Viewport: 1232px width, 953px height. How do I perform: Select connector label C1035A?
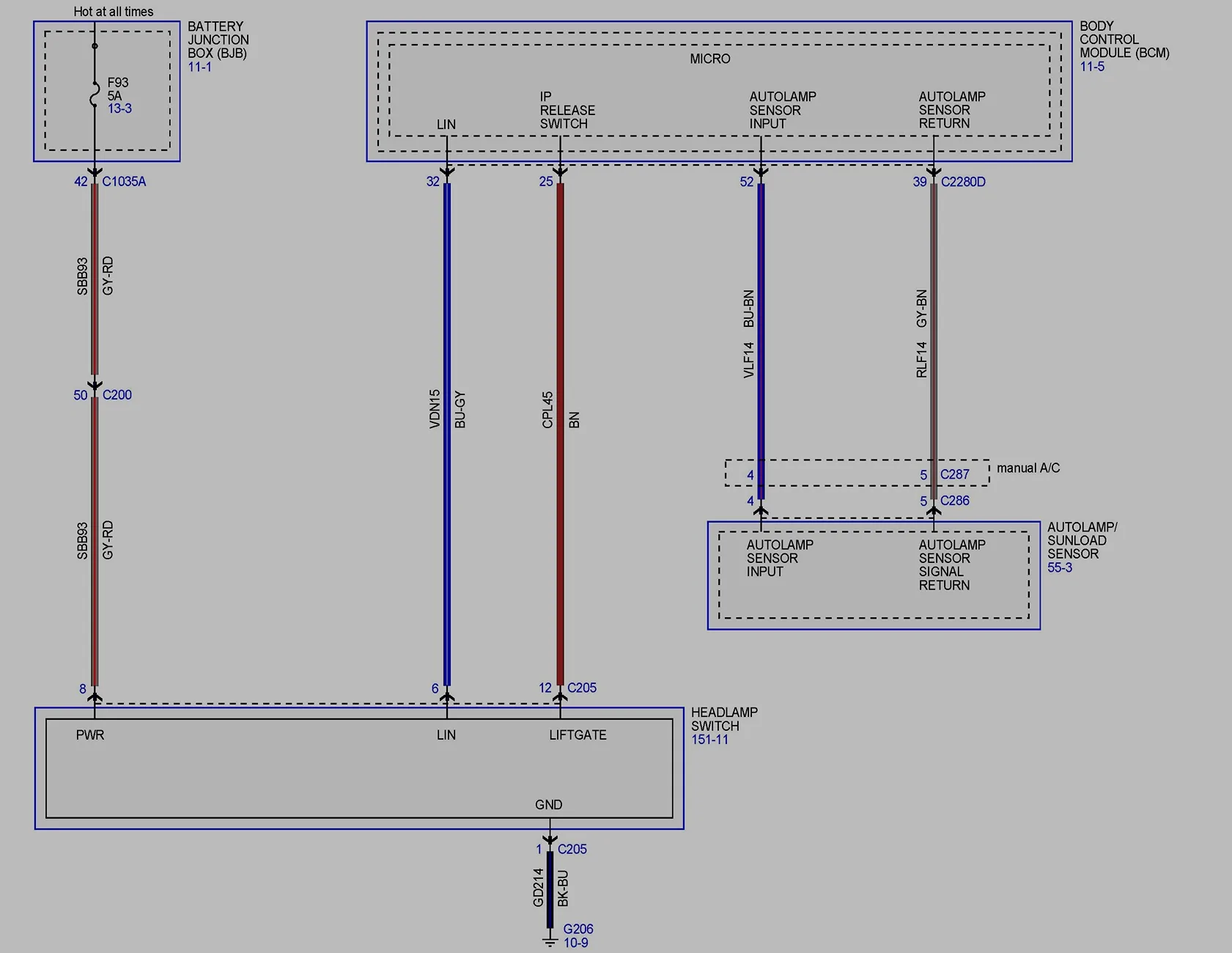pos(124,181)
